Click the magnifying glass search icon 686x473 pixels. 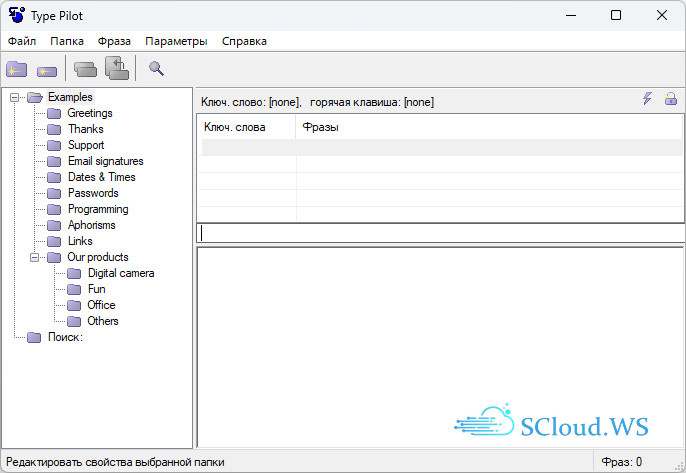tap(156, 69)
